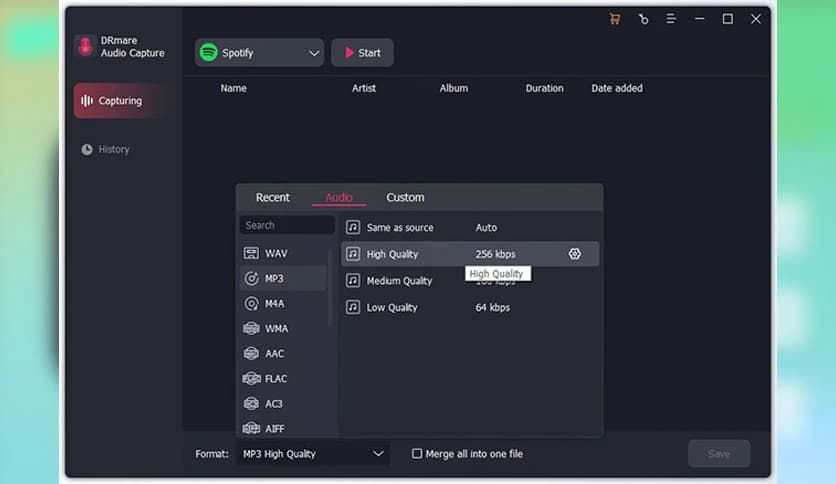Screen dimensions: 836x484
Task: Click the Low Quality note icon
Action: [x=352, y=307]
